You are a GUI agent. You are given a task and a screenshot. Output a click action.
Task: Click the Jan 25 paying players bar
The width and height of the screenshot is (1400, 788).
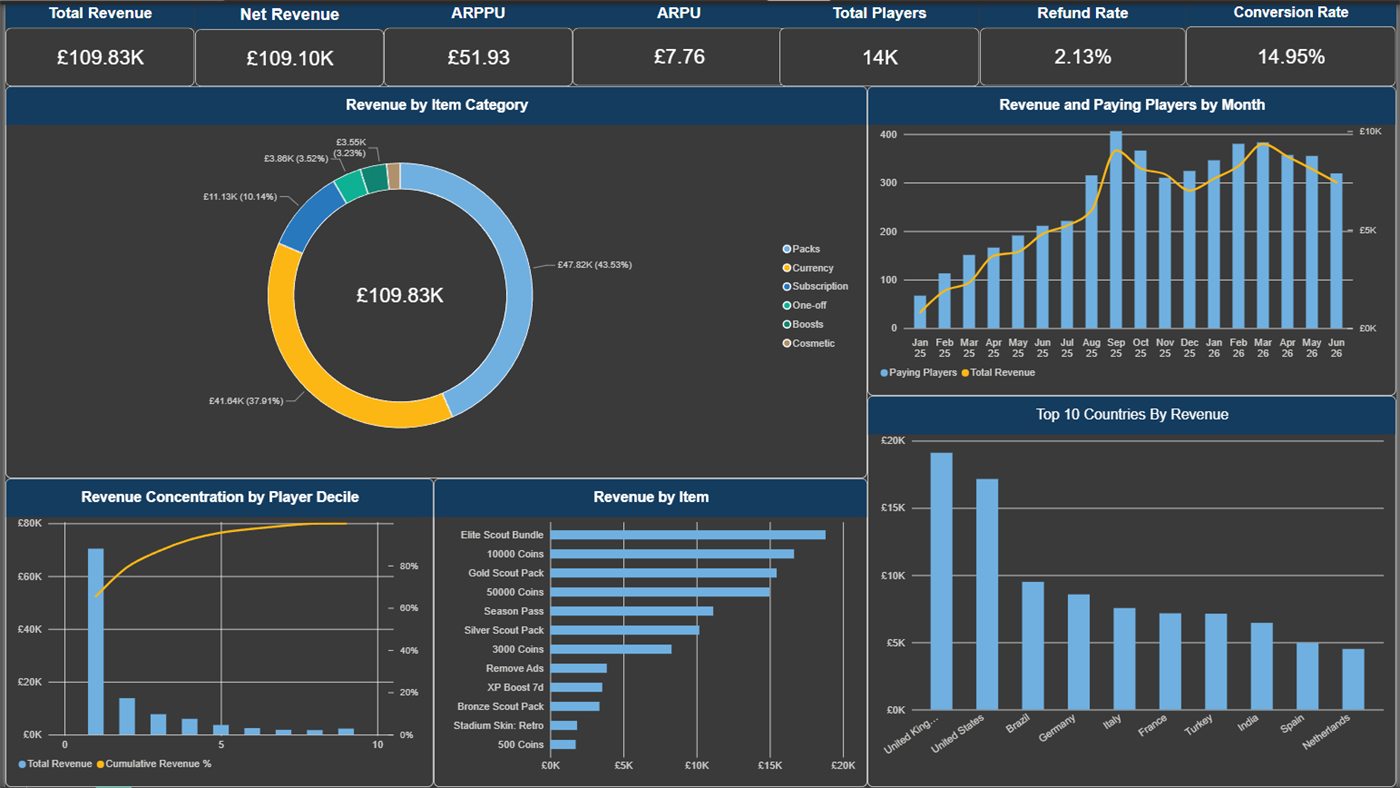pyautogui.click(x=920, y=312)
